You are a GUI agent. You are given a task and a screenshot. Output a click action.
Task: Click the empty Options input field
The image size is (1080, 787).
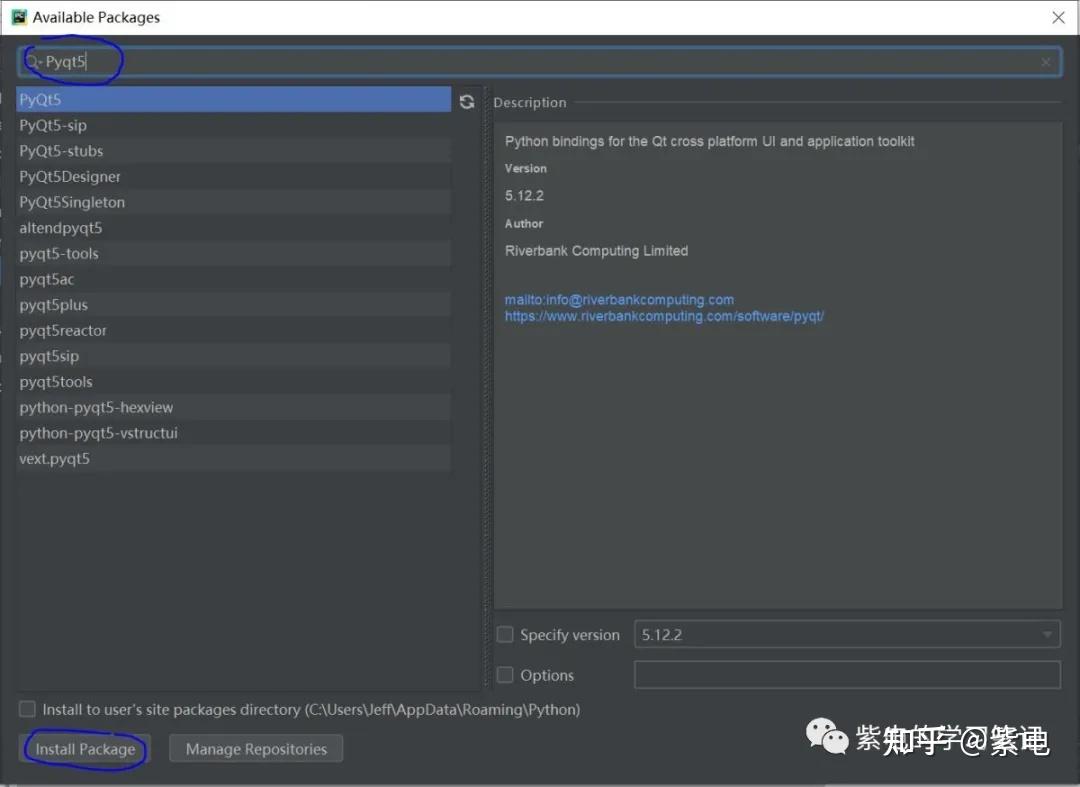tap(846, 675)
